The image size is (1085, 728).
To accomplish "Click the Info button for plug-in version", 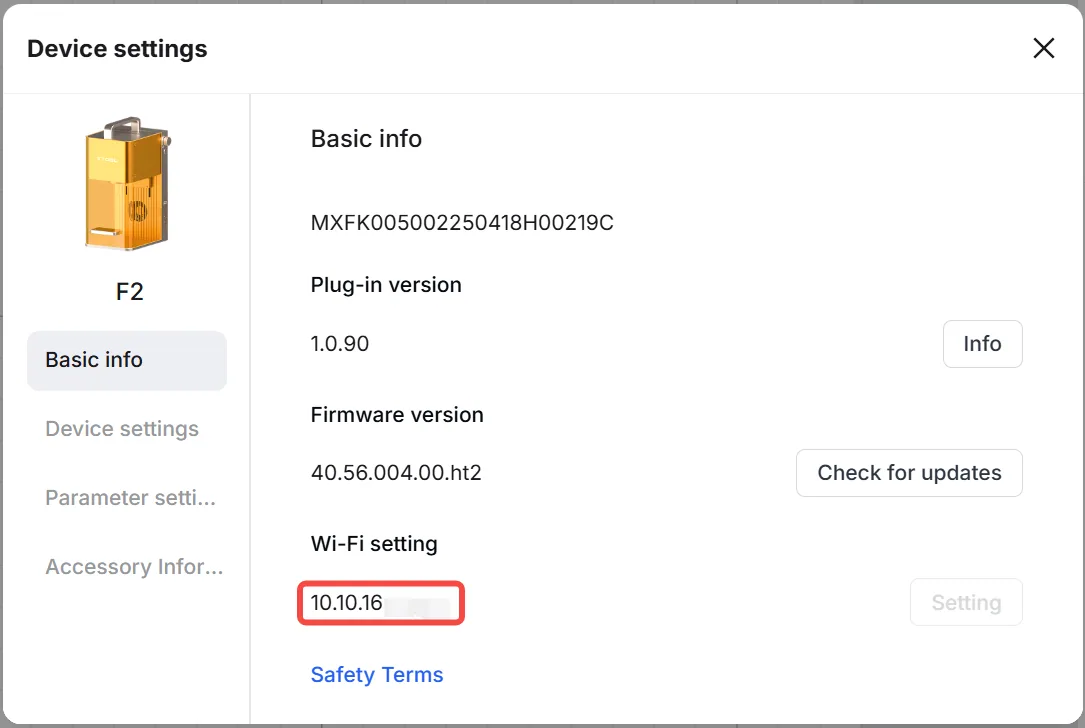I will click(983, 344).
